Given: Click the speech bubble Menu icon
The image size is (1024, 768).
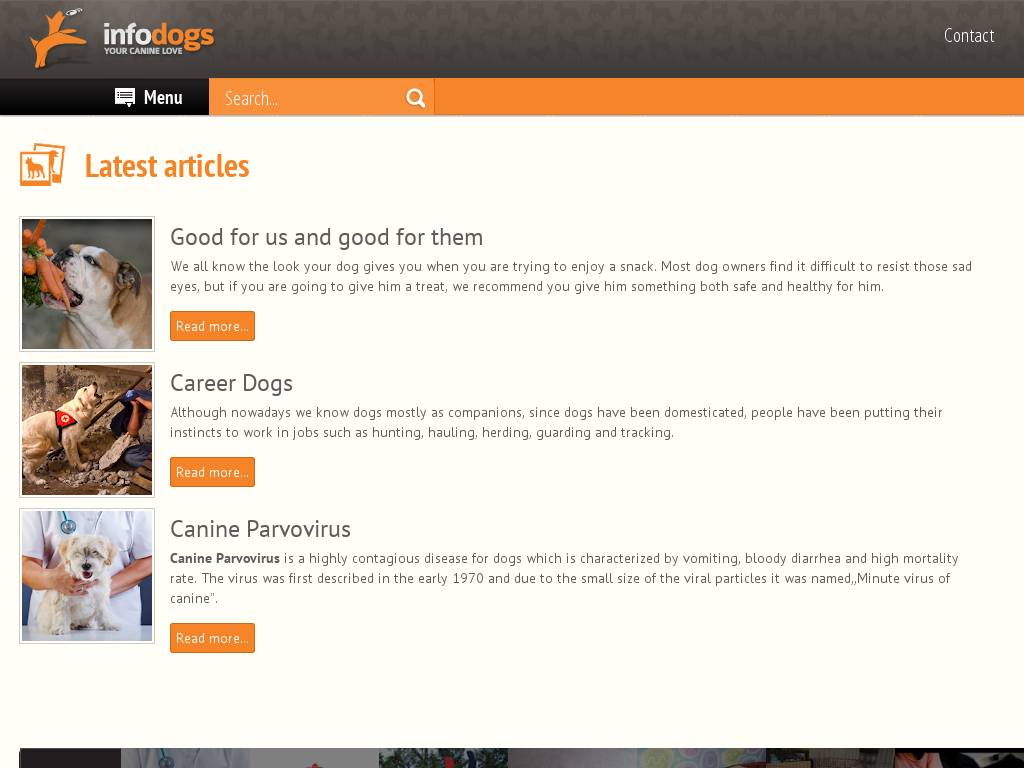Looking at the screenshot, I should [125, 97].
